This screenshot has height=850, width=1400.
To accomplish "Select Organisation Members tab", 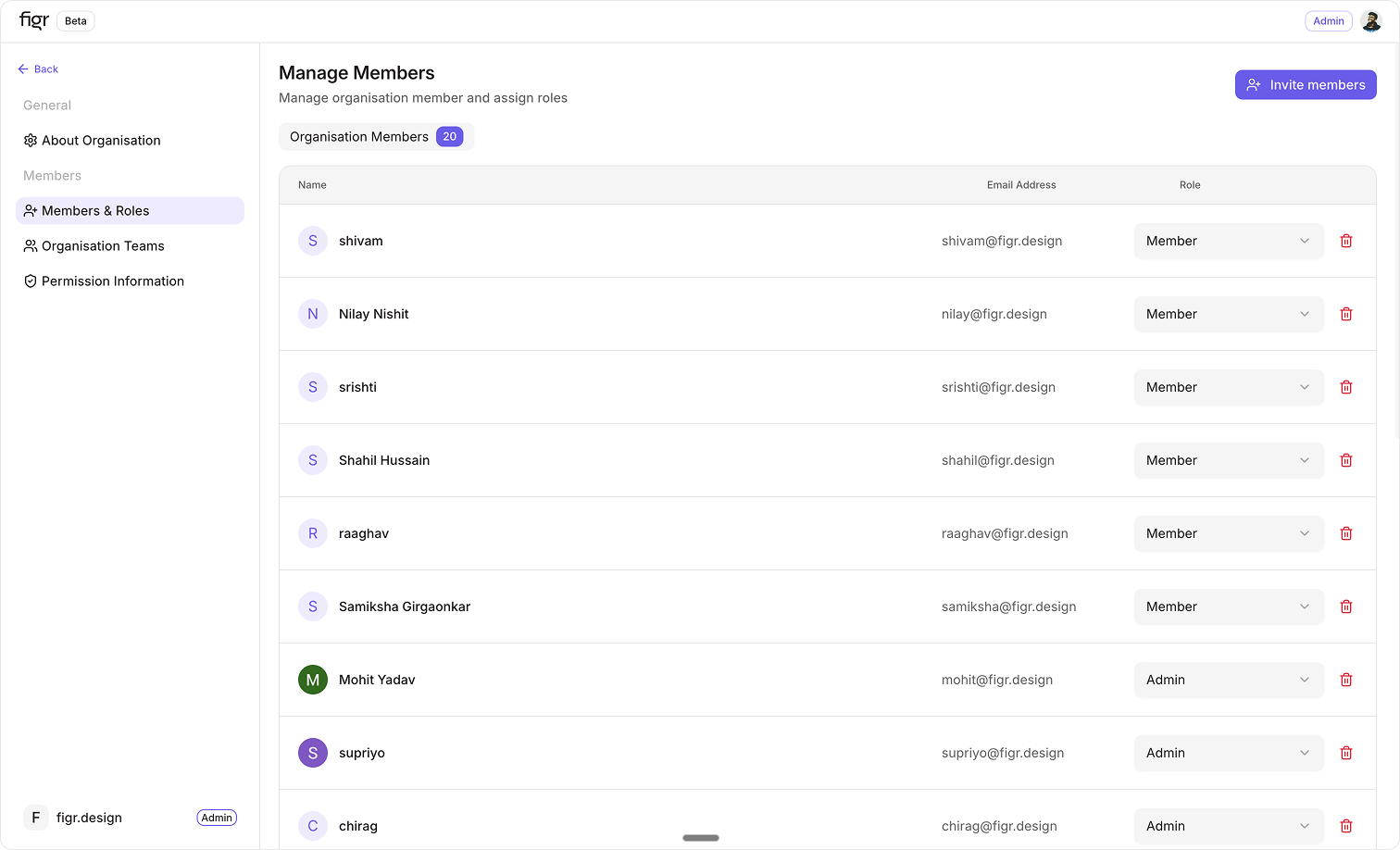I will click(376, 137).
